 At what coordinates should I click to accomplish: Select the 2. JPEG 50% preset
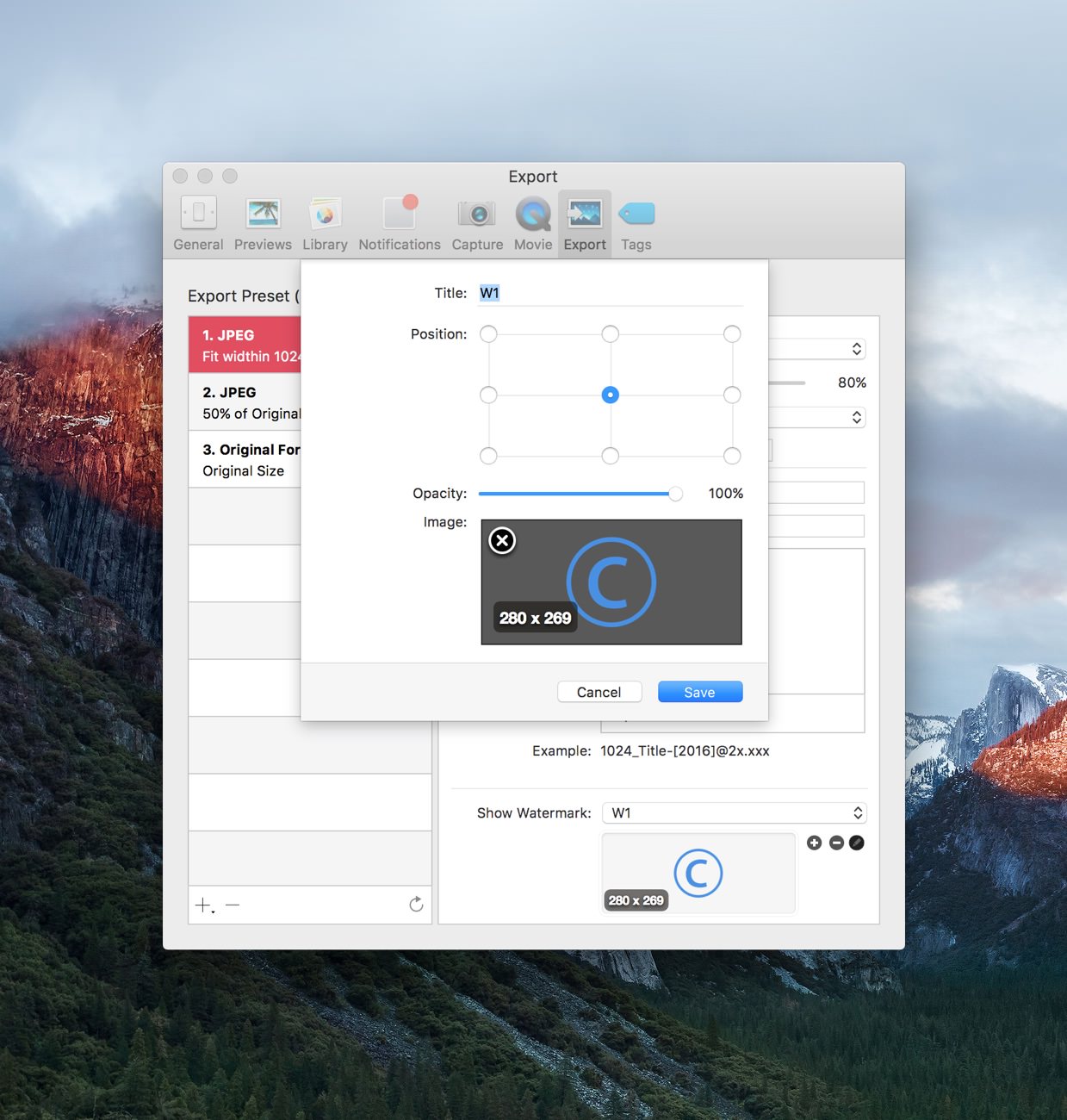click(245, 402)
